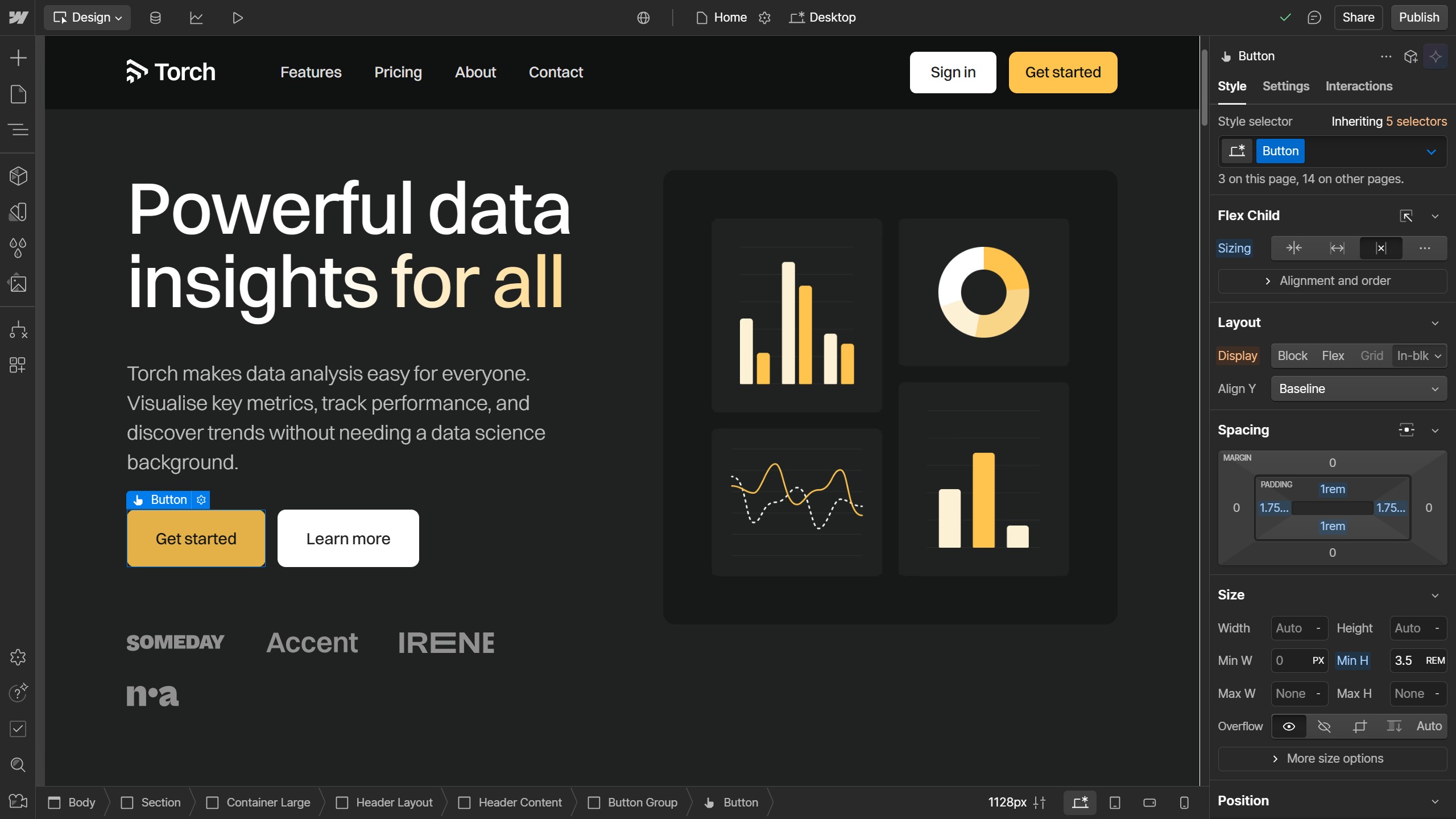Screen dimensions: 1456x819
Task: Select Button Group in breadcrumb bar
Action: pos(642,803)
